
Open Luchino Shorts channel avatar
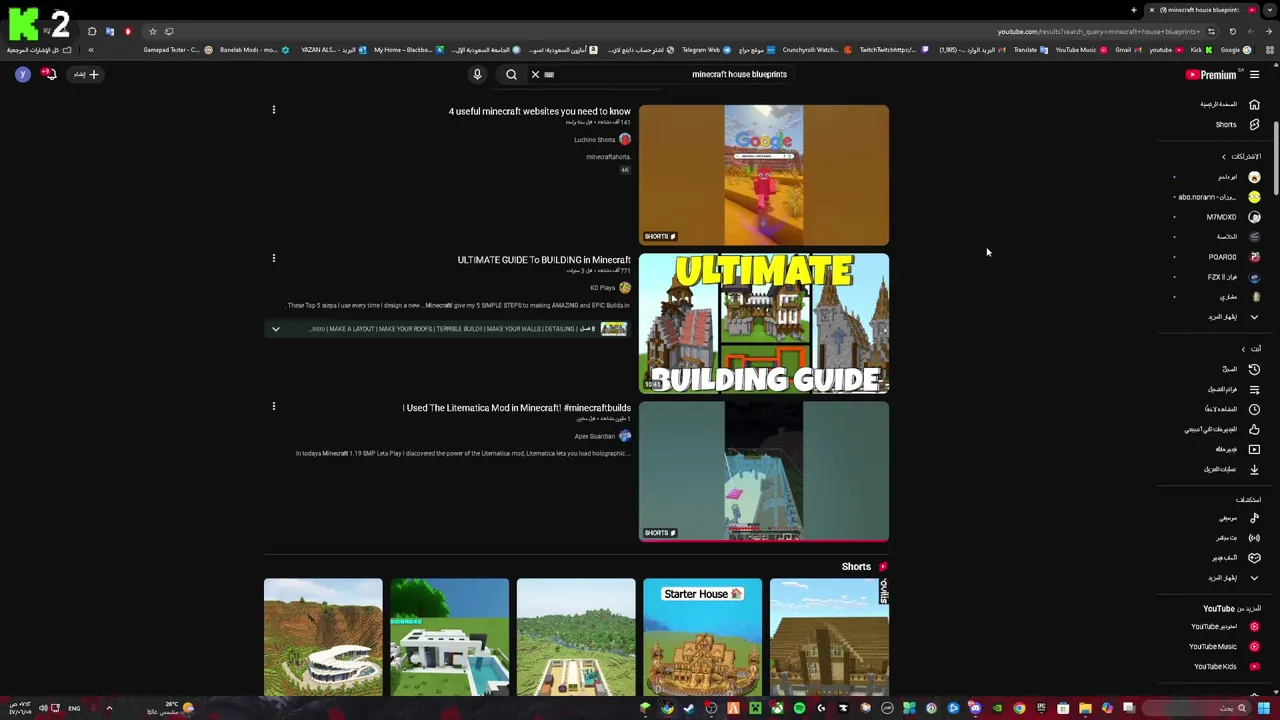(625, 140)
